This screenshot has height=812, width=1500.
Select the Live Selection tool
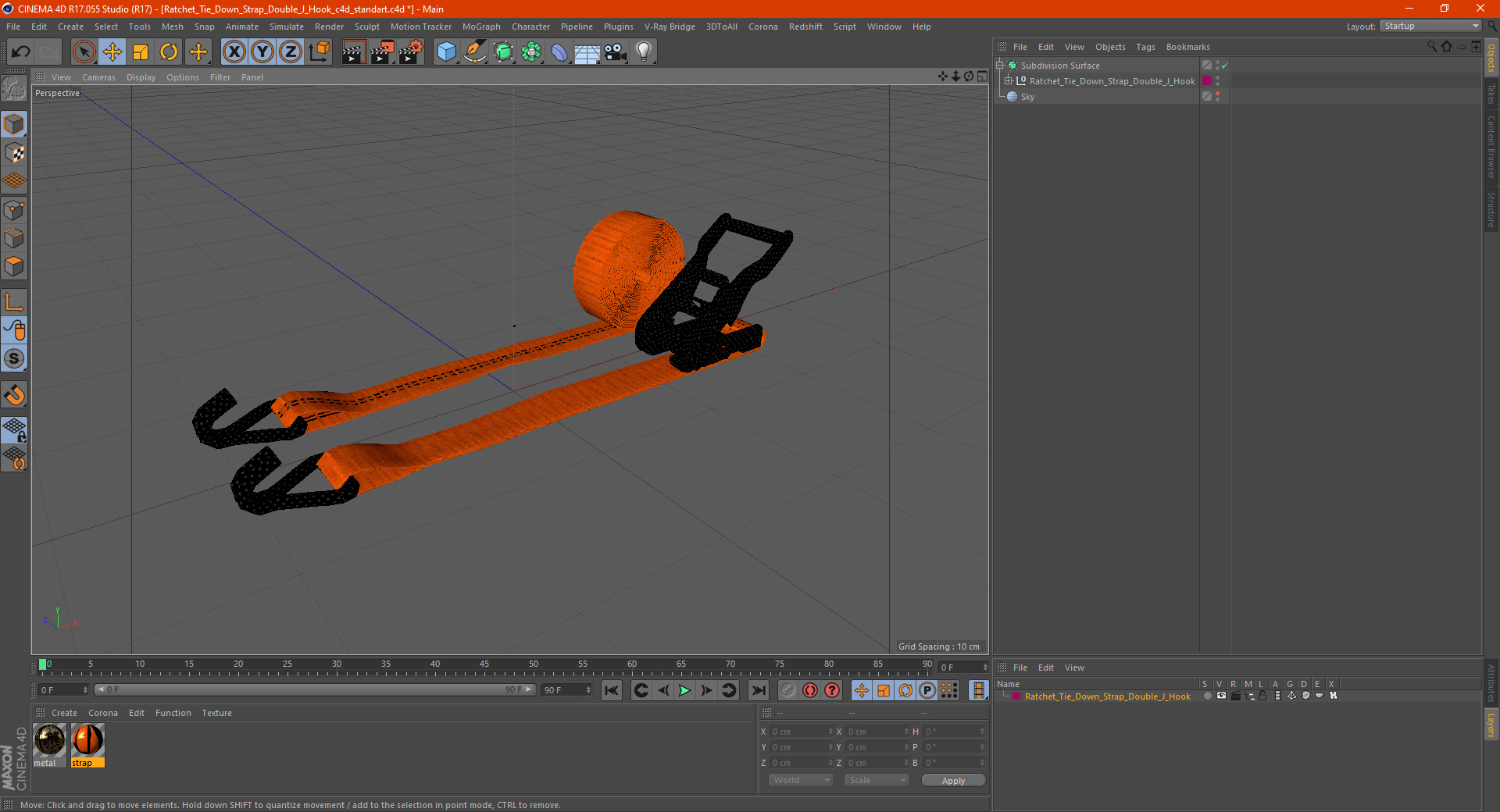84,52
